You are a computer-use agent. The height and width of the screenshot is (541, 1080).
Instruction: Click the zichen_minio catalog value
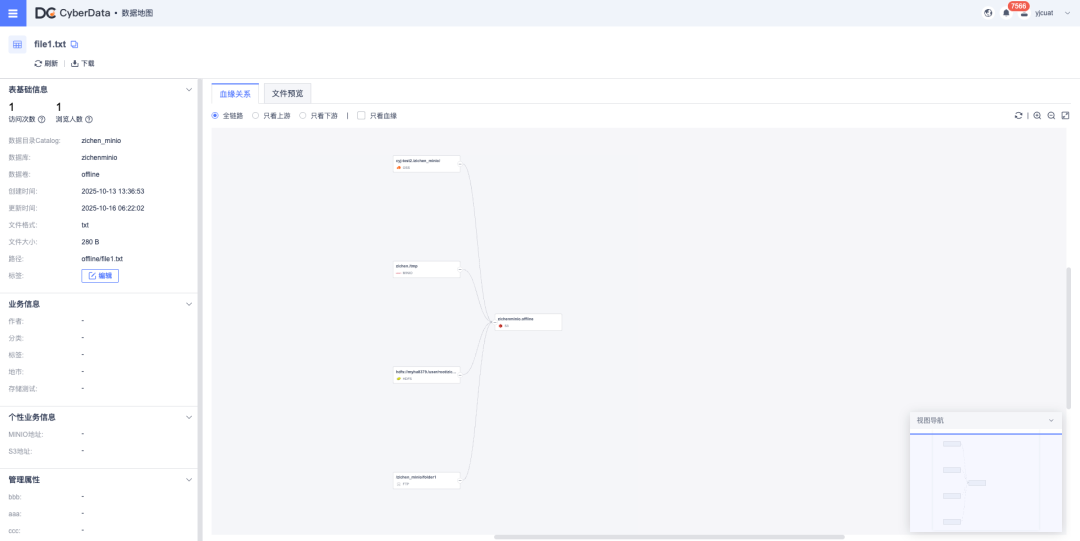click(101, 141)
